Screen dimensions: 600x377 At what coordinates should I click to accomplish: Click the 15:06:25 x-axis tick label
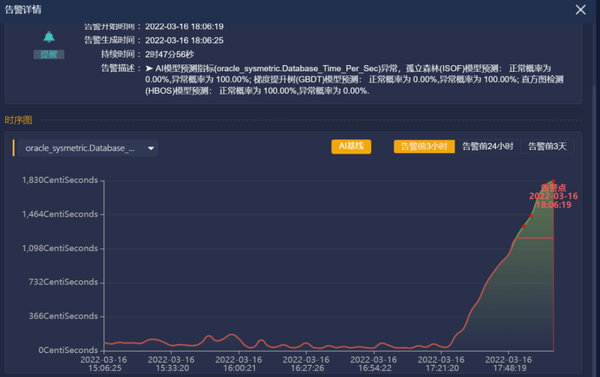[104, 364]
